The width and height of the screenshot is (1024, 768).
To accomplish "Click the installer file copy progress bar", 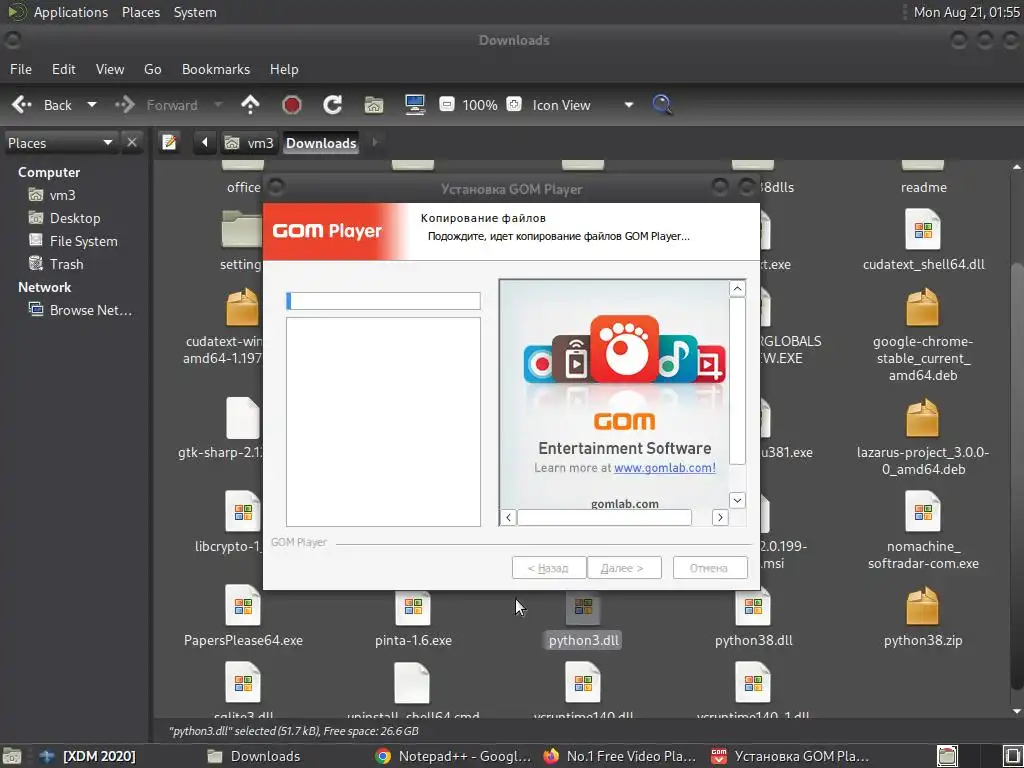I will (x=383, y=301).
